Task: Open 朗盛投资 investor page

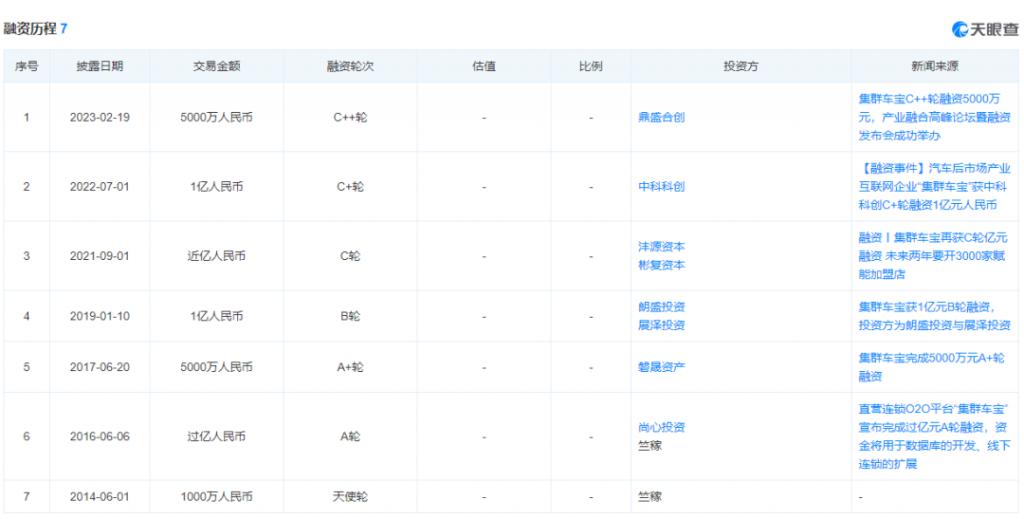Action: click(661, 307)
